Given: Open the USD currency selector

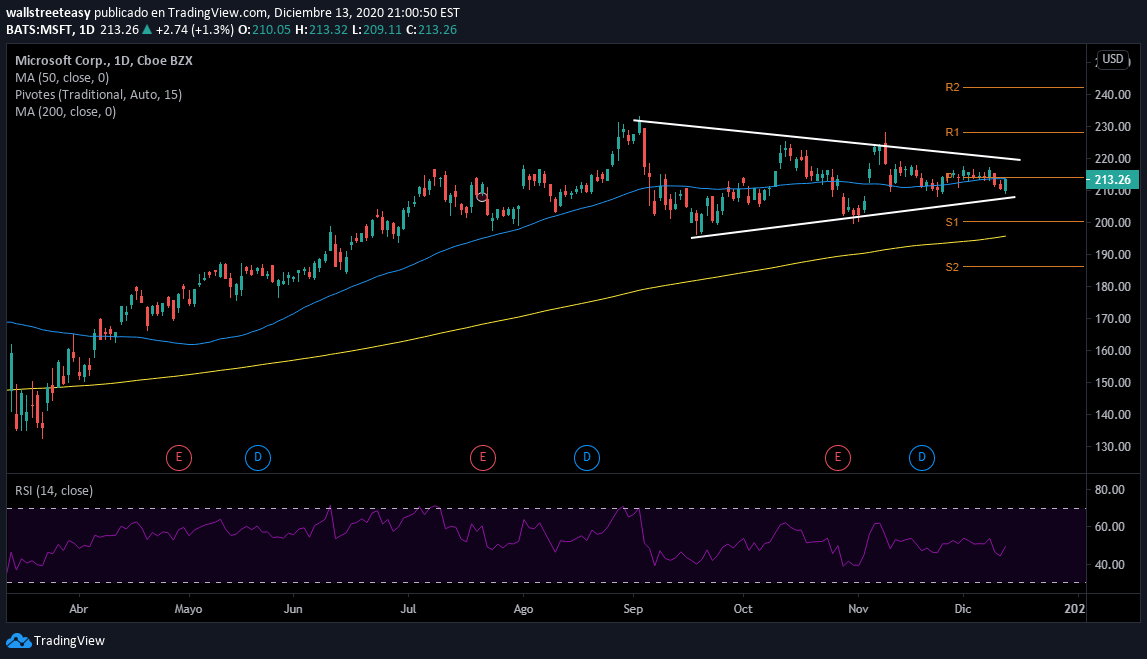Looking at the screenshot, I should tap(1113, 59).
